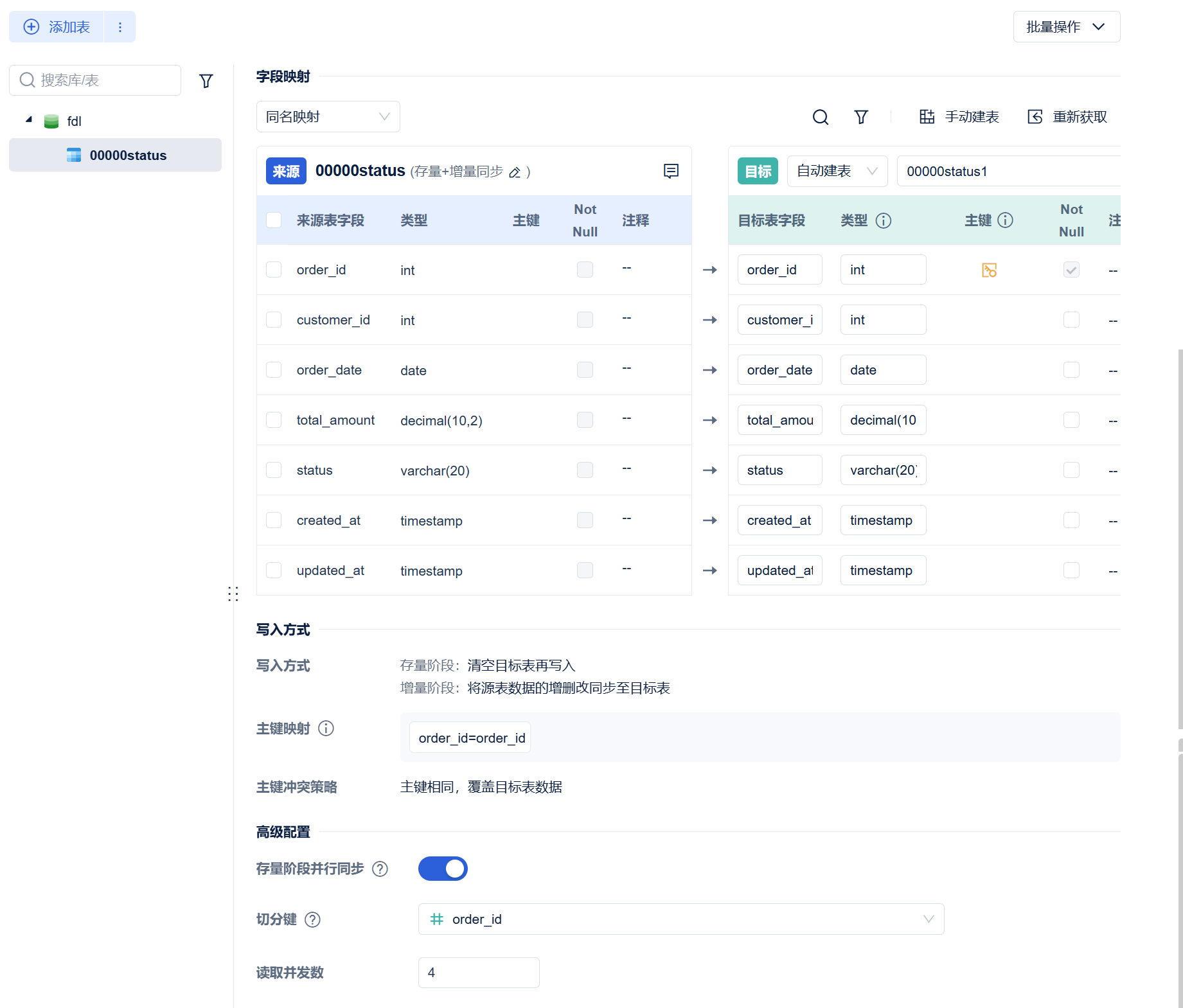Viewport: 1183px width, 1008px height.
Task: Click source field name total_amount
Action: point(335,420)
